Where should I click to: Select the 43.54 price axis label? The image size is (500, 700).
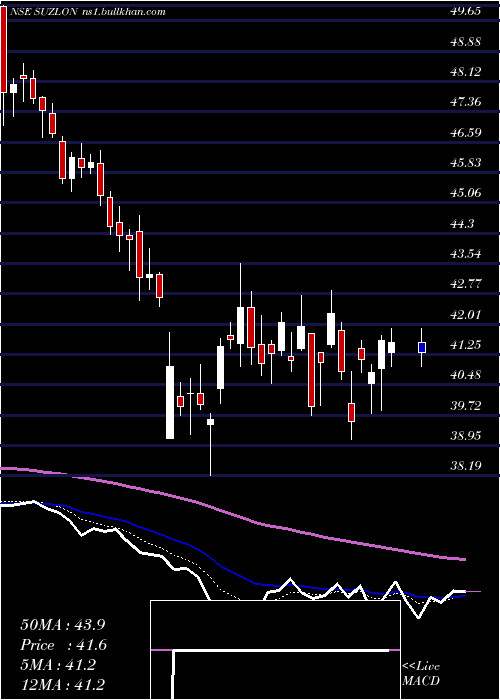pyautogui.click(x=465, y=254)
